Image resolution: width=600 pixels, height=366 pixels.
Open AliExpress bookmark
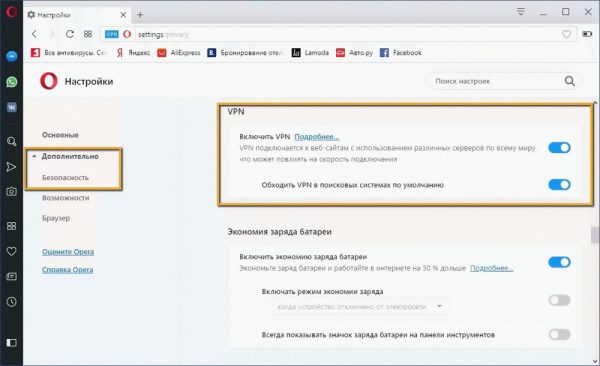click(179, 53)
